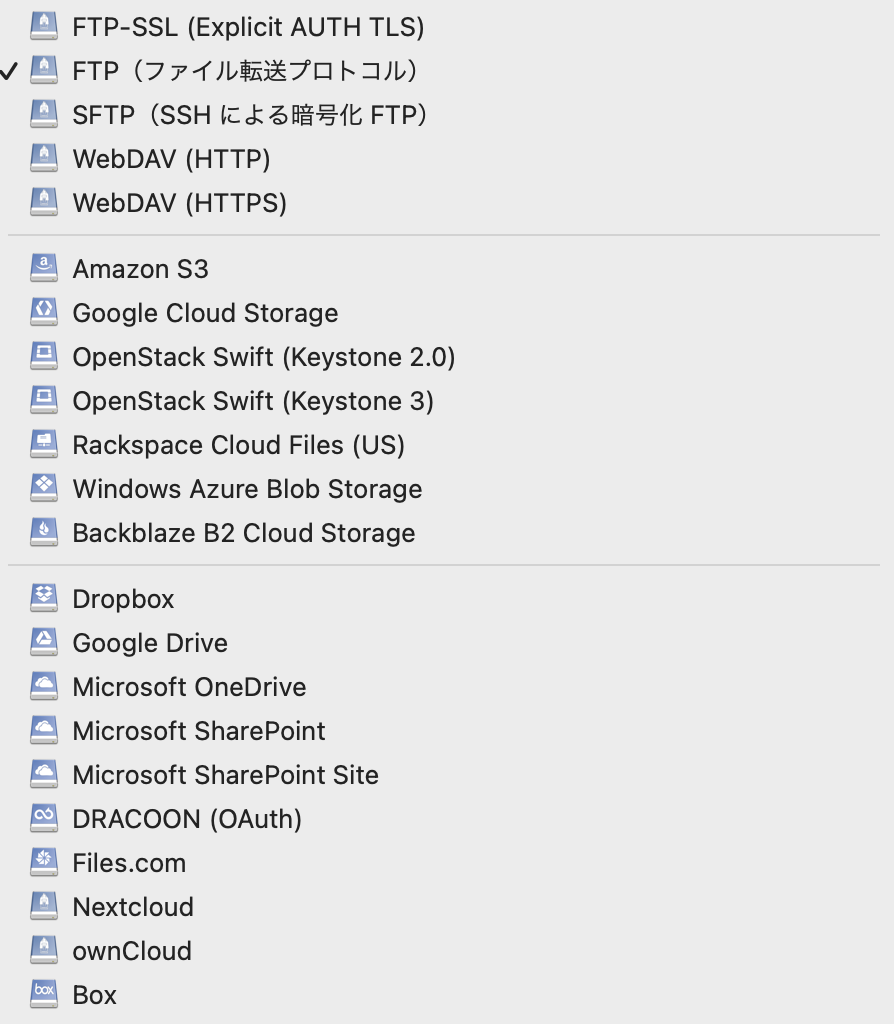Click the Google Drive icon
The image size is (894, 1024).
44,642
